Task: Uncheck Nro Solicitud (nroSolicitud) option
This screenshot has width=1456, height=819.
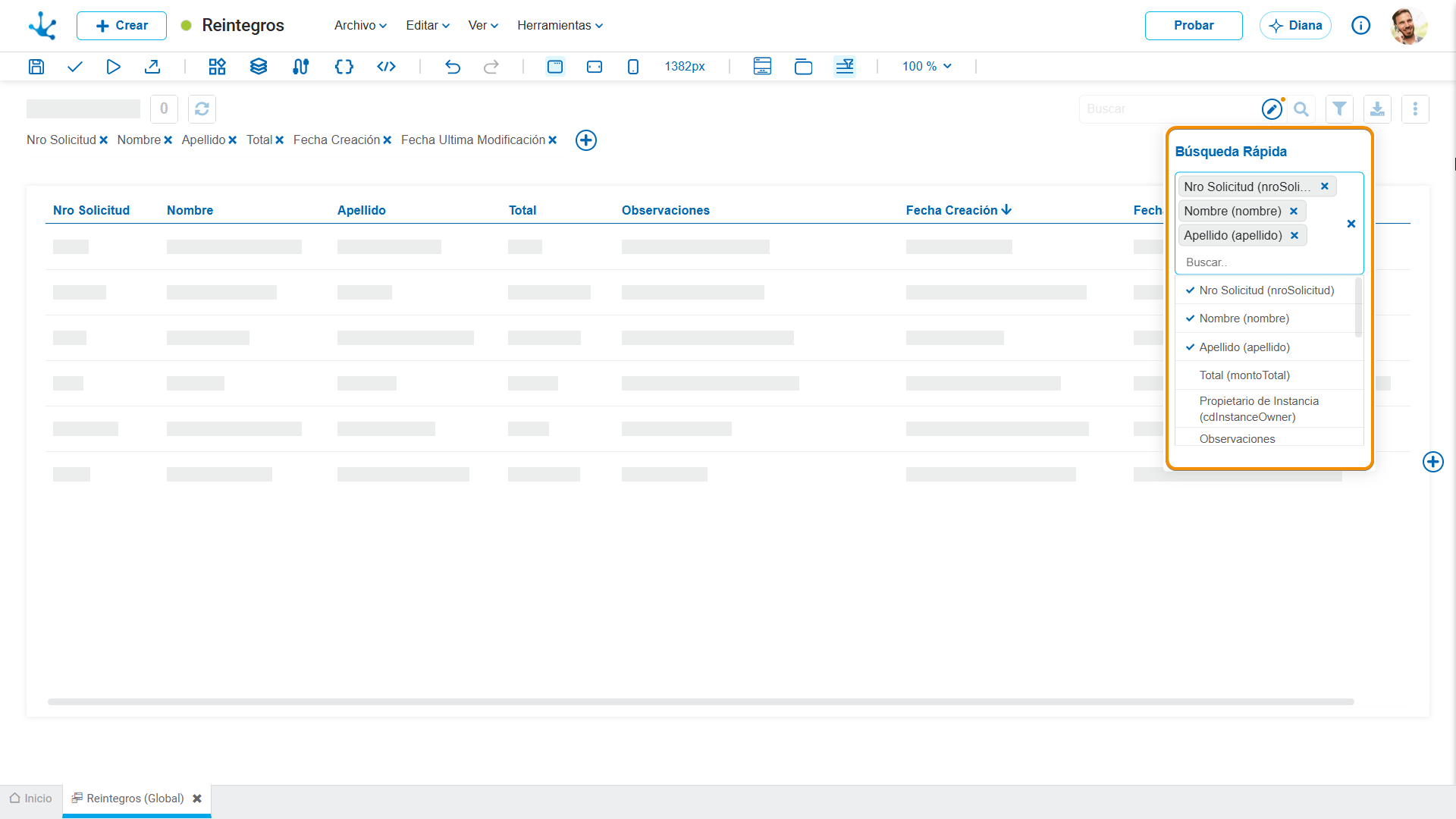Action: [x=1266, y=290]
